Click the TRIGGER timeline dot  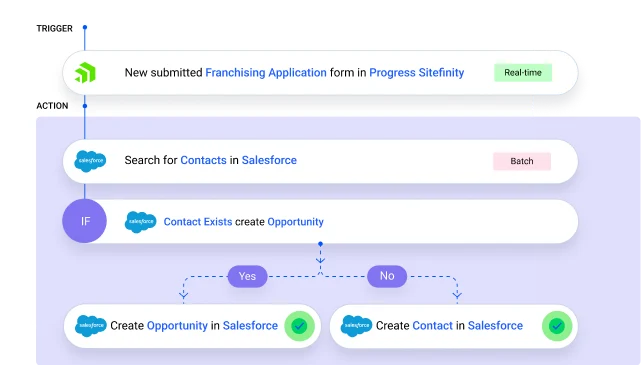85,27
